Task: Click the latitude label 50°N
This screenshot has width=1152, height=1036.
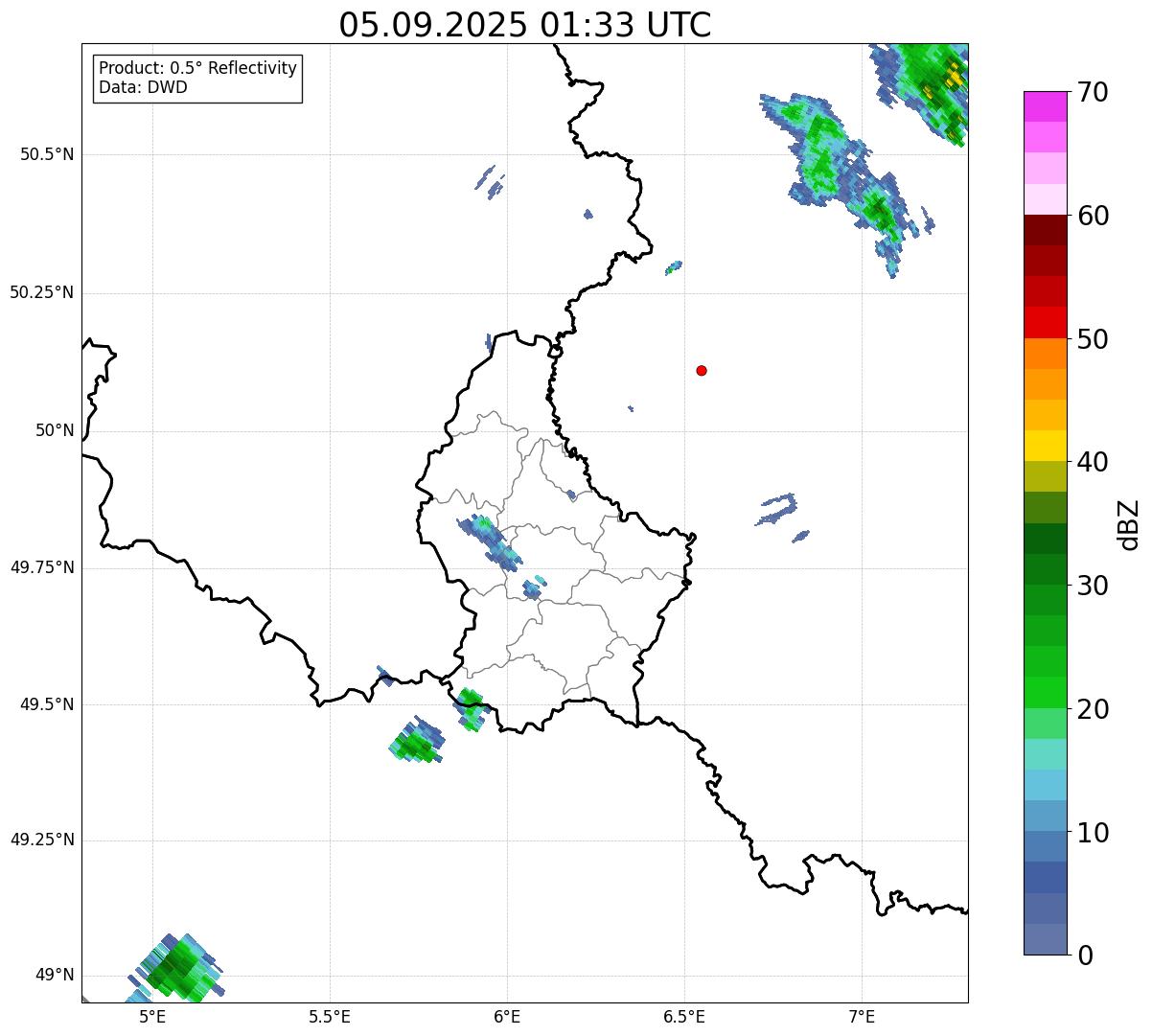Action: pos(55,430)
